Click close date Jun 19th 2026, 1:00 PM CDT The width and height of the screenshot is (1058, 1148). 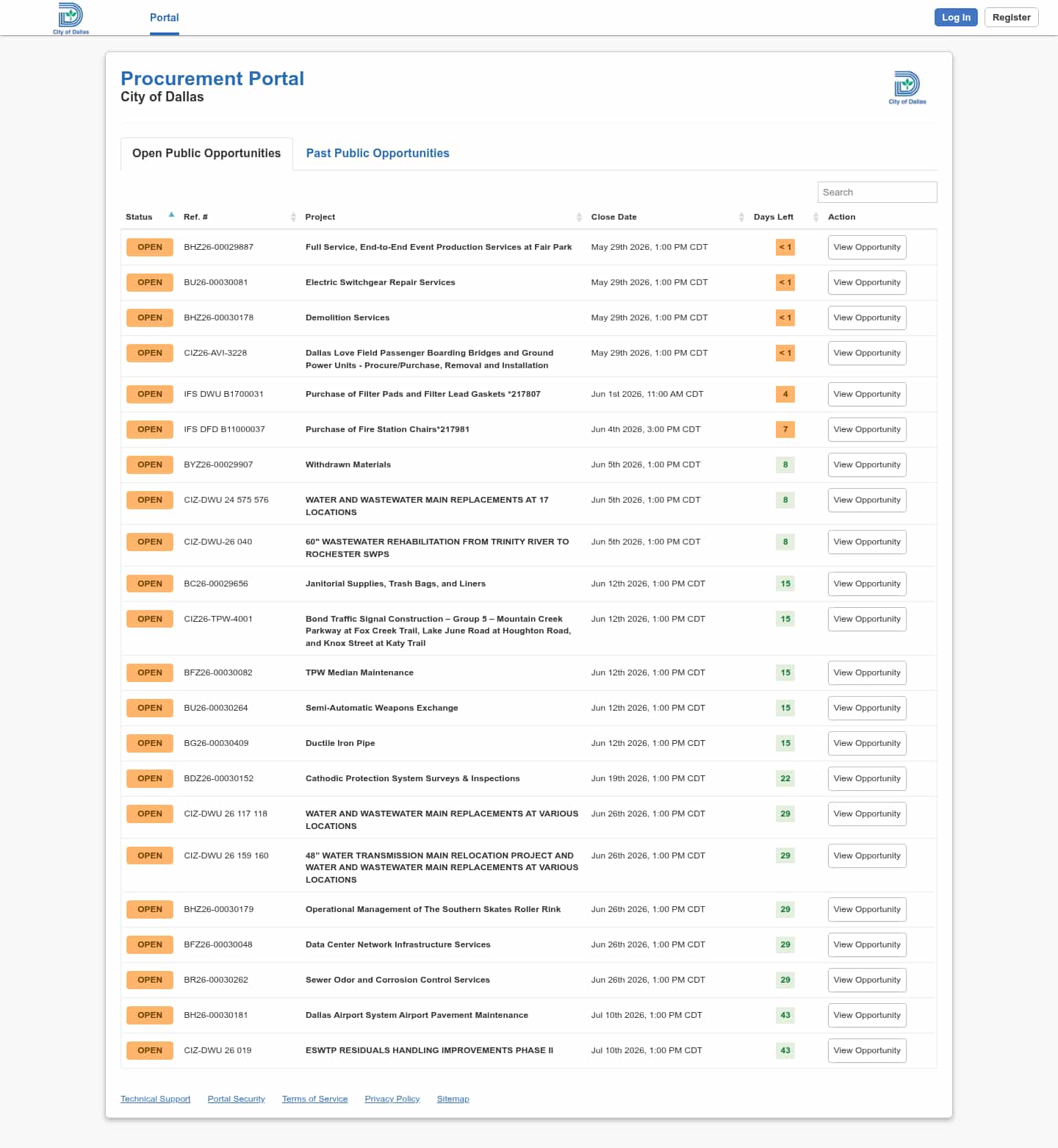tap(648, 778)
